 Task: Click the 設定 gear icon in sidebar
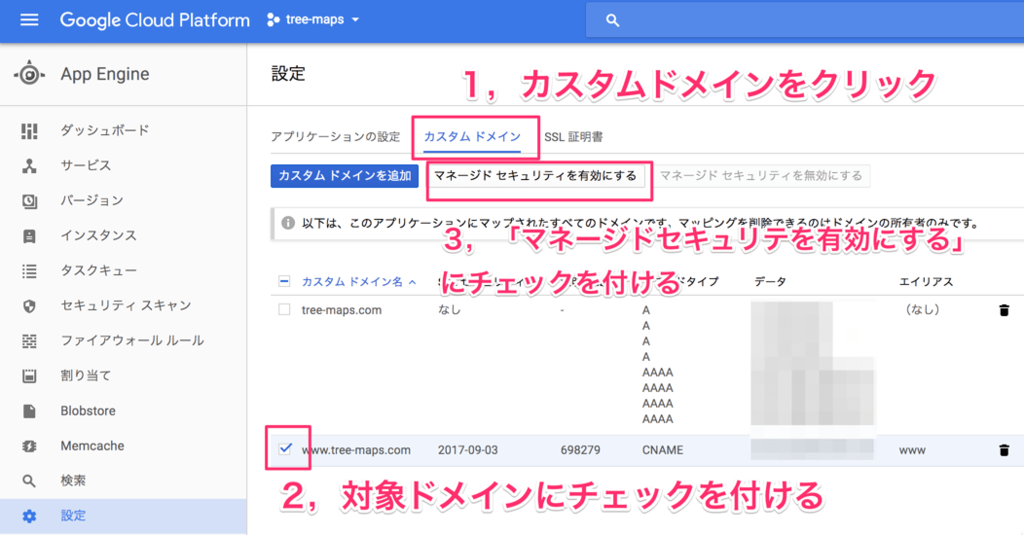(29, 516)
